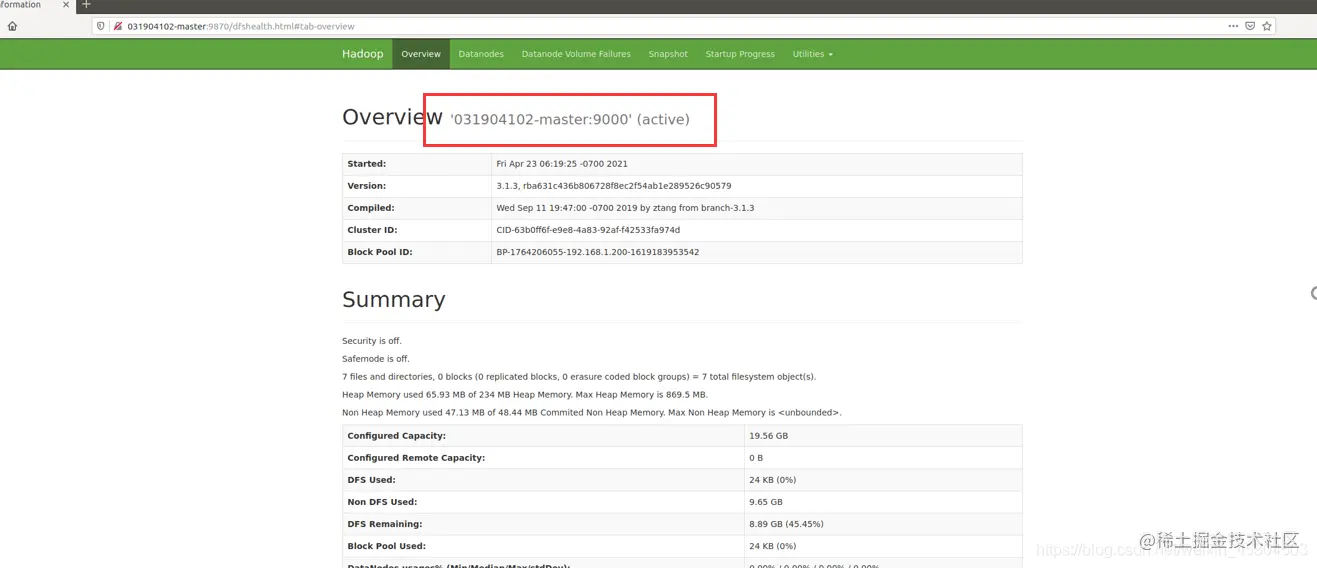Open the Snapshot tab

tap(668, 54)
